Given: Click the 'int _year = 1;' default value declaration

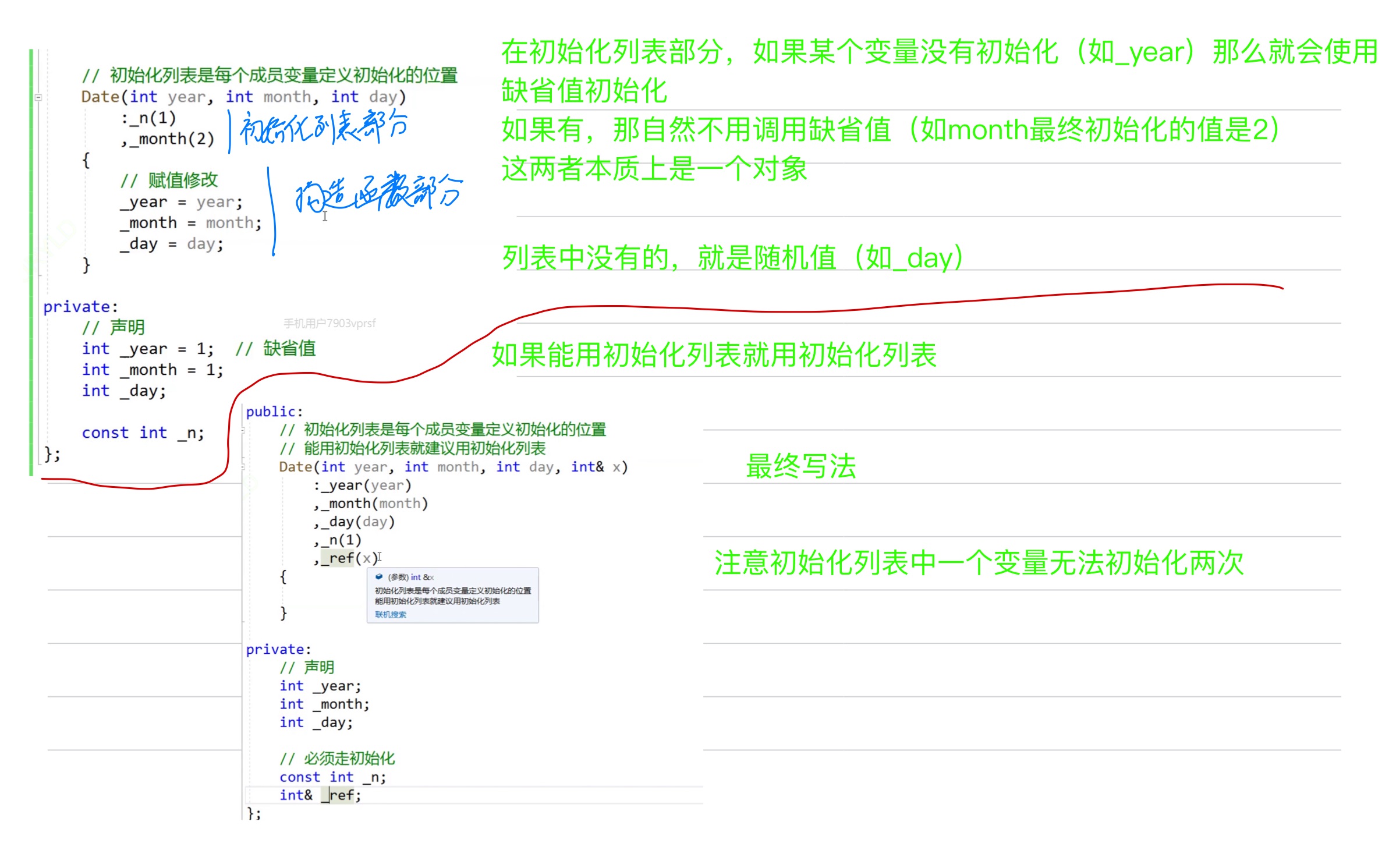Looking at the screenshot, I should pyautogui.click(x=148, y=349).
